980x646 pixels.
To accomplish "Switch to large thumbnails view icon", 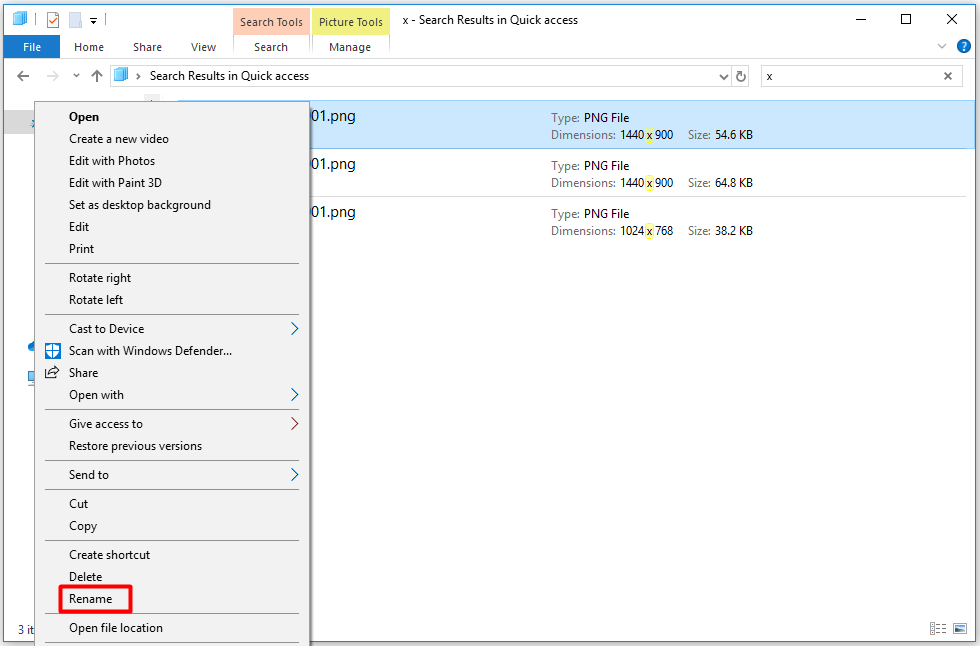I will point(960,629).
